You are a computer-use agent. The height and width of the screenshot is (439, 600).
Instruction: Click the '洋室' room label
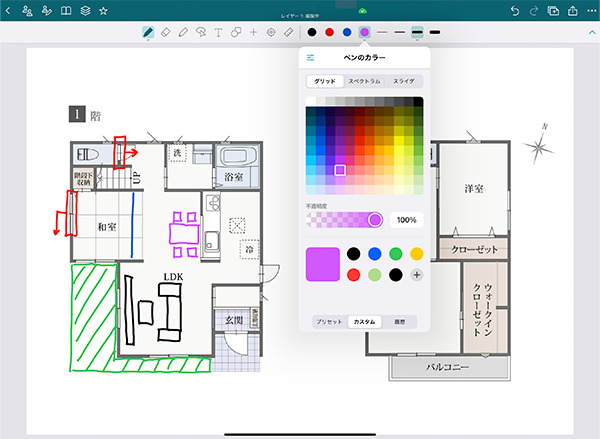[474, 189]
